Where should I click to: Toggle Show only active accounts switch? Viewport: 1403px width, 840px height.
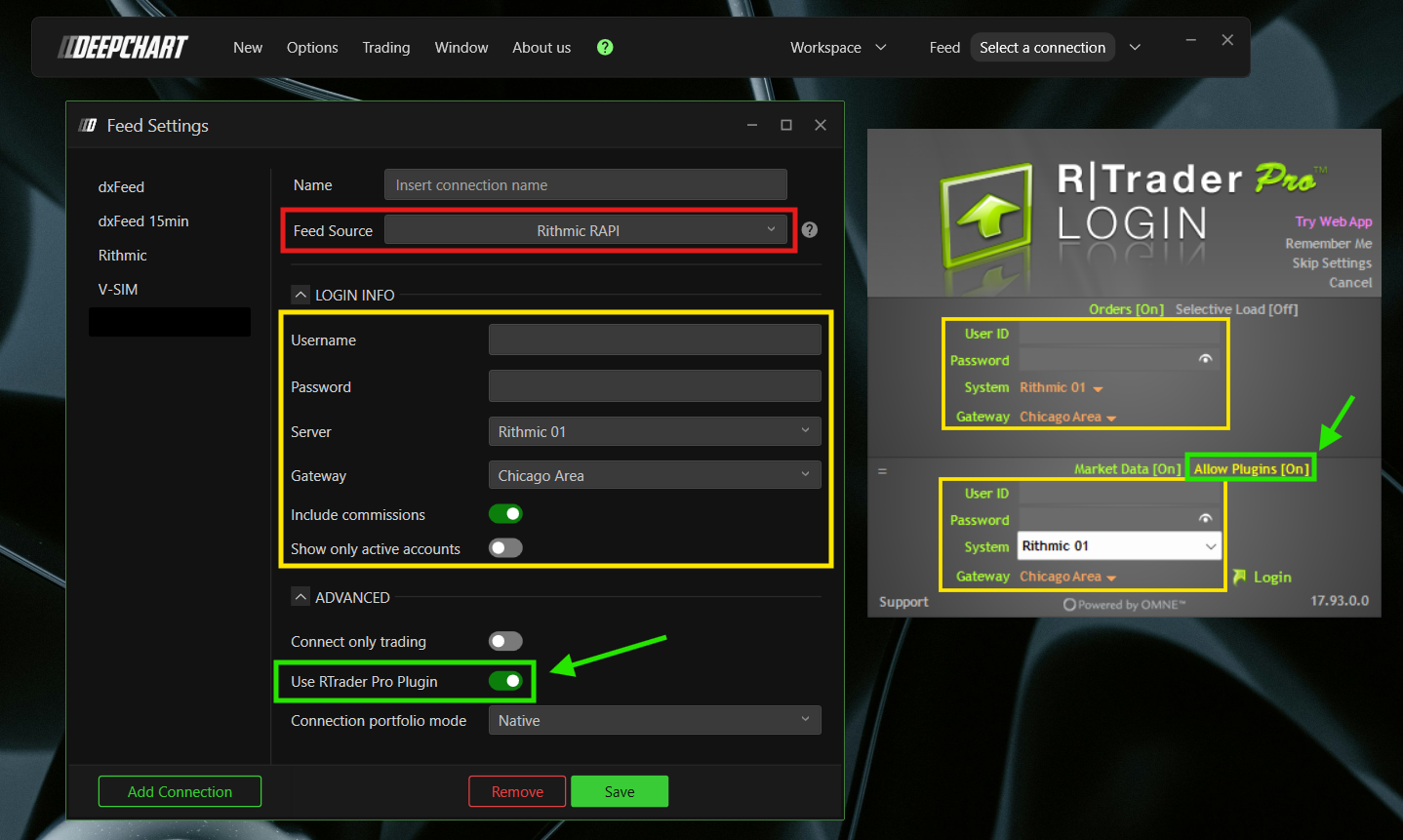(x=505, y=548)
